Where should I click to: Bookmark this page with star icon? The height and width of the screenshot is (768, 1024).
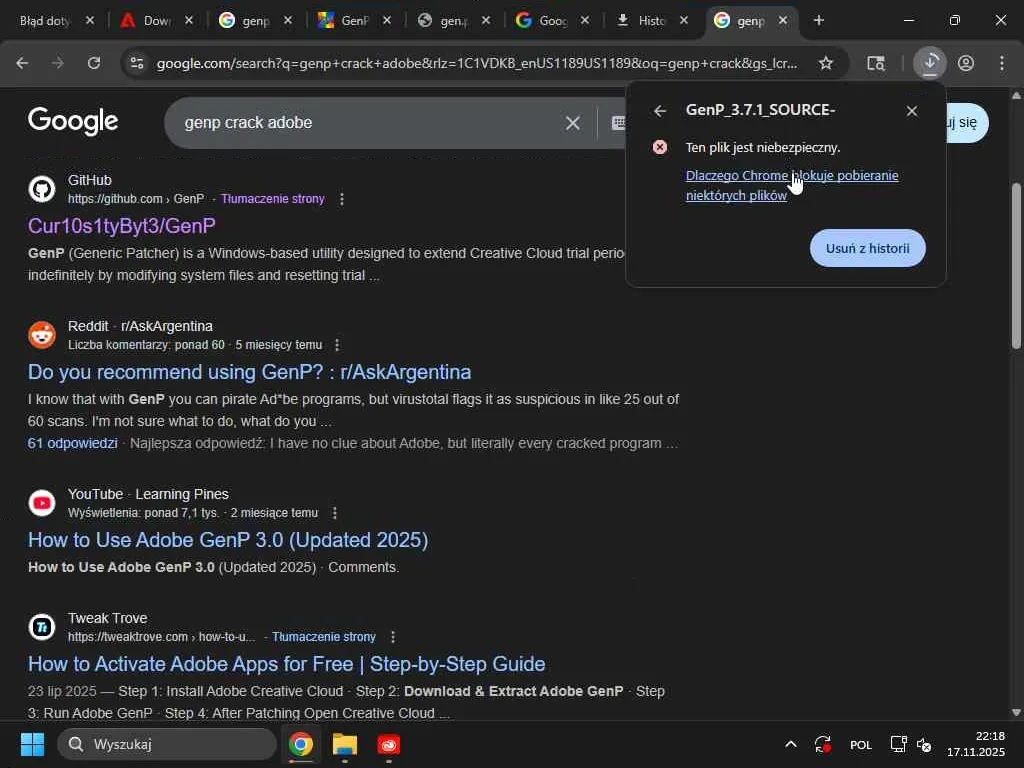[826, 63]
